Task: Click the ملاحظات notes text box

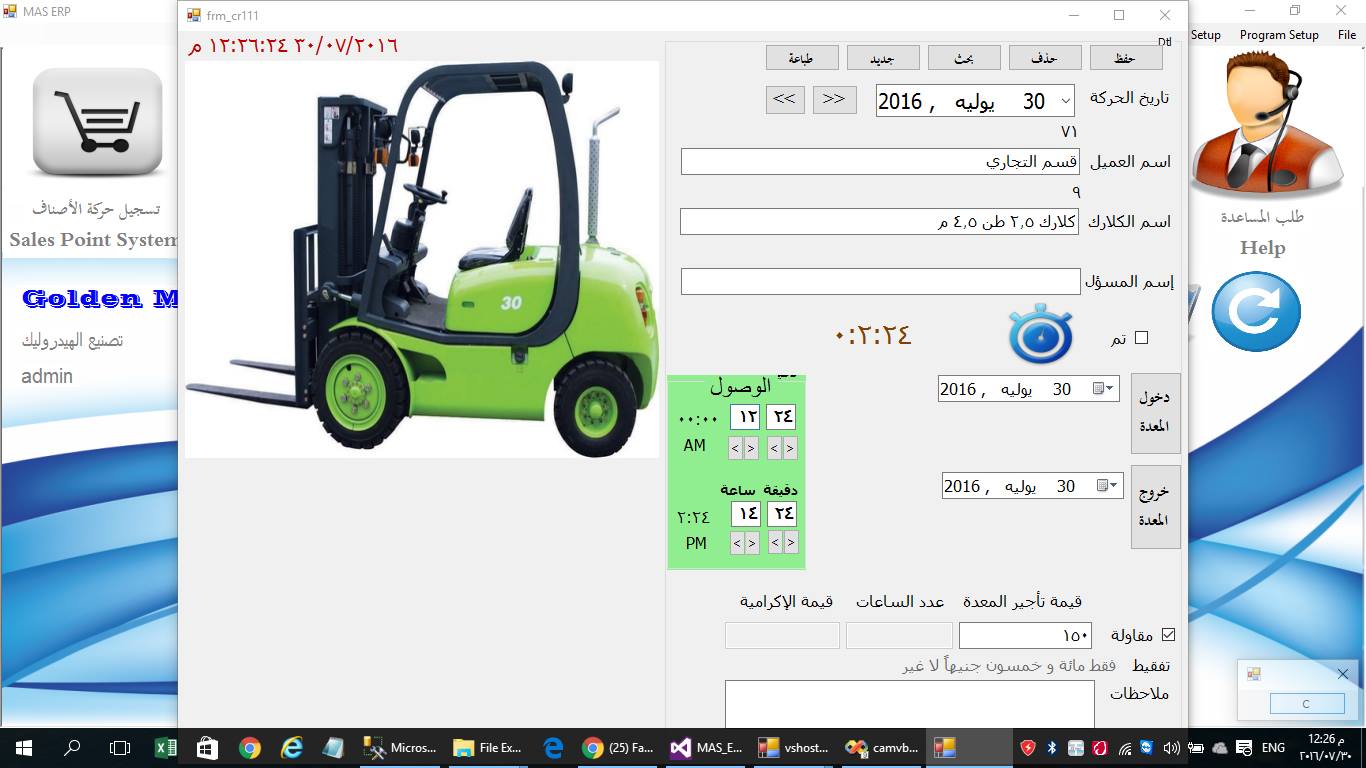Action: (910, 704)
